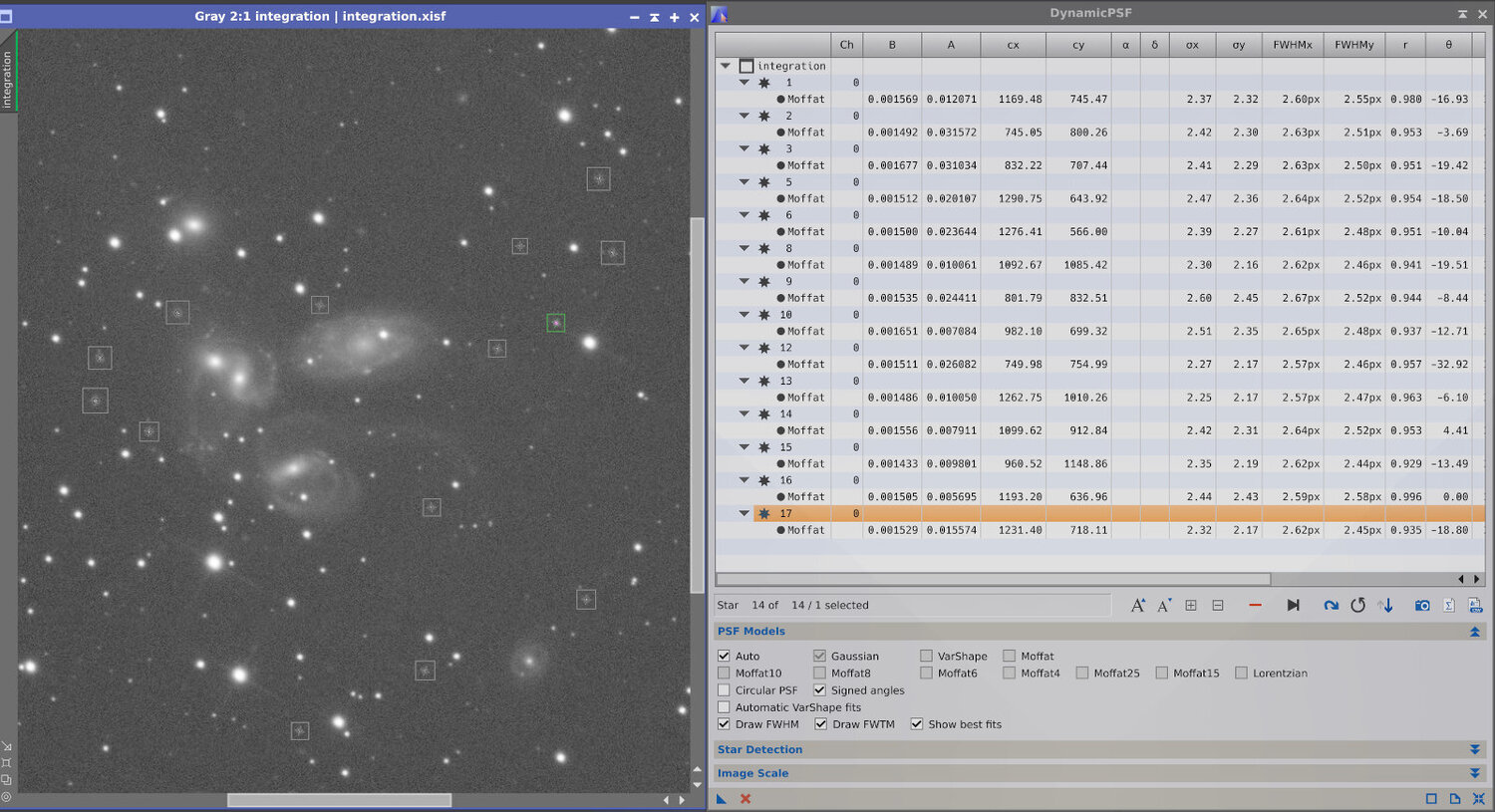This screenshot has height=812, width=1495.
Task: Delete selected star with red minus icon
Action: tap(1255, 606)
